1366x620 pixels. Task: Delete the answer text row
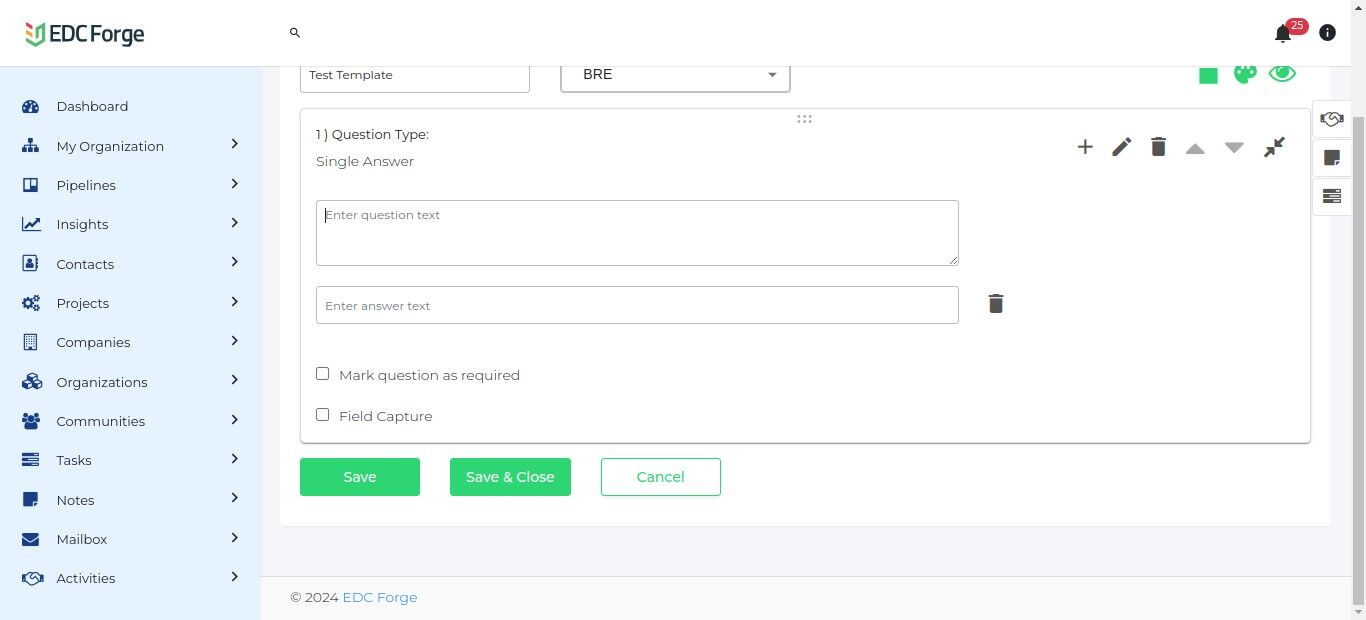coord(996,304)
